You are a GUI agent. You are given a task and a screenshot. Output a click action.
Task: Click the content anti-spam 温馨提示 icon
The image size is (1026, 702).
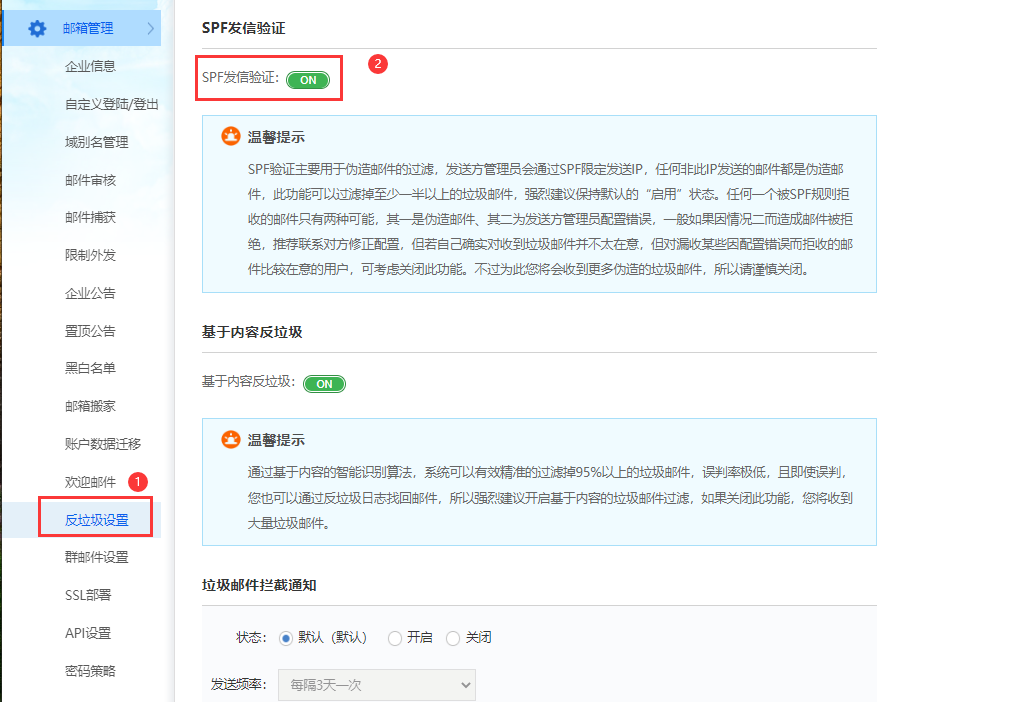pos(231,440)
